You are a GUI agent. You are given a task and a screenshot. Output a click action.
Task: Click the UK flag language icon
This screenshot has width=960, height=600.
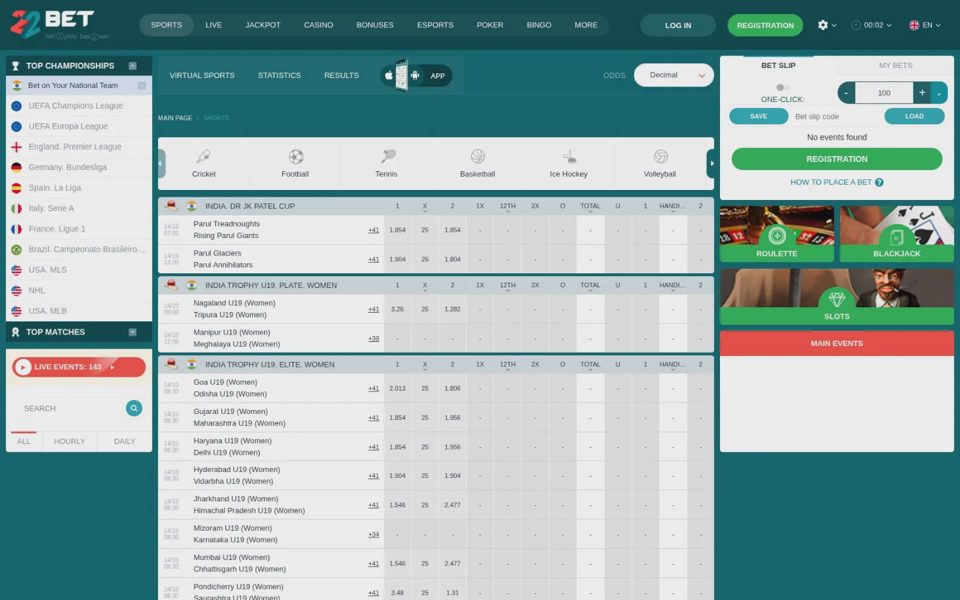pos(914,25)
